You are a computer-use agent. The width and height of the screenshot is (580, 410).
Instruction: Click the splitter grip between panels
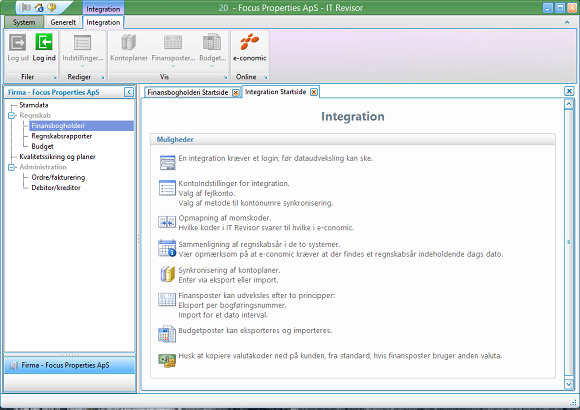(x=139, y=239)
